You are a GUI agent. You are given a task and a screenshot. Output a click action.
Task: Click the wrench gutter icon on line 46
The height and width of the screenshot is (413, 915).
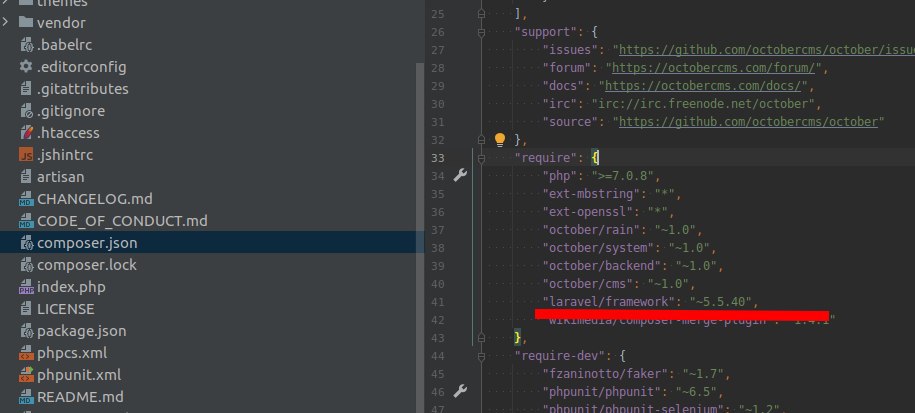tap(460, 391)
